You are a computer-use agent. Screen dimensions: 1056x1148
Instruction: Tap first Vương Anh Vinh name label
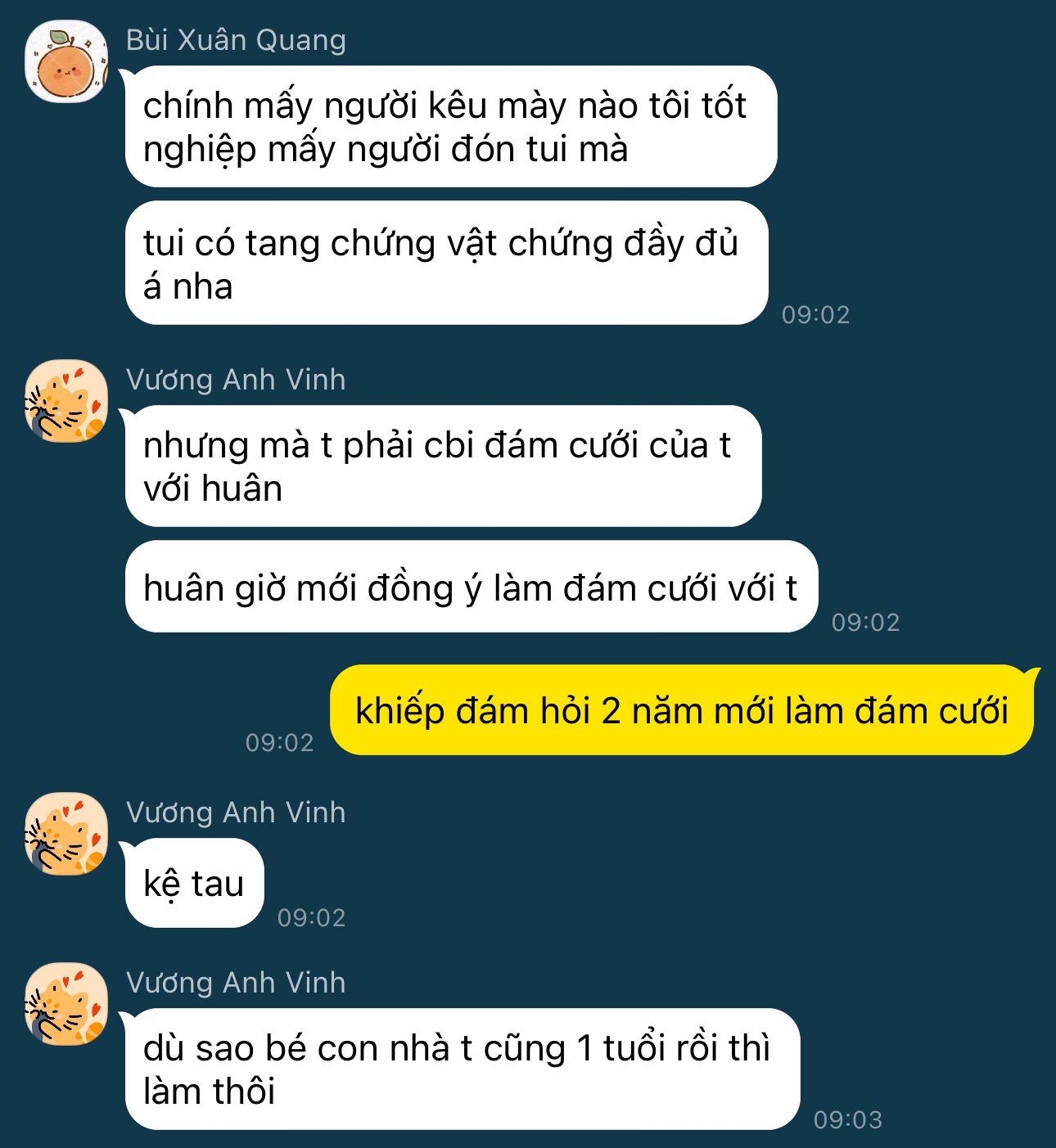tap(236, 380)
